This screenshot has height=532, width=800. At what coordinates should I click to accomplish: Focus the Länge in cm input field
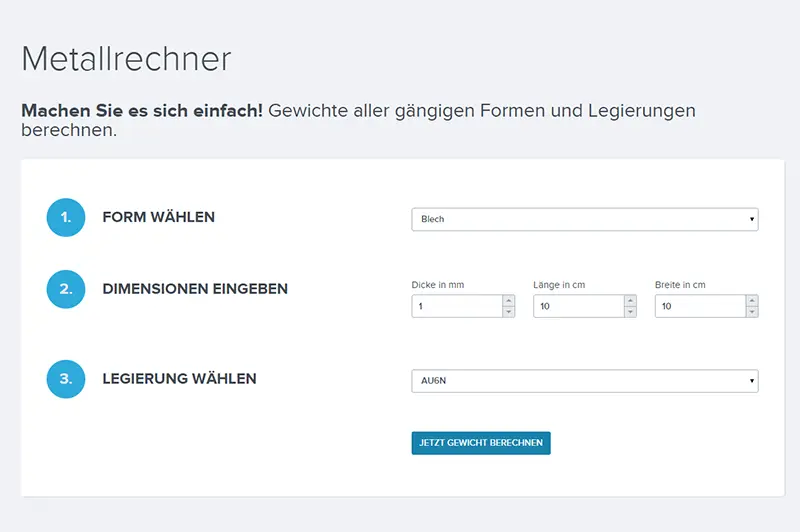(578, 306)
